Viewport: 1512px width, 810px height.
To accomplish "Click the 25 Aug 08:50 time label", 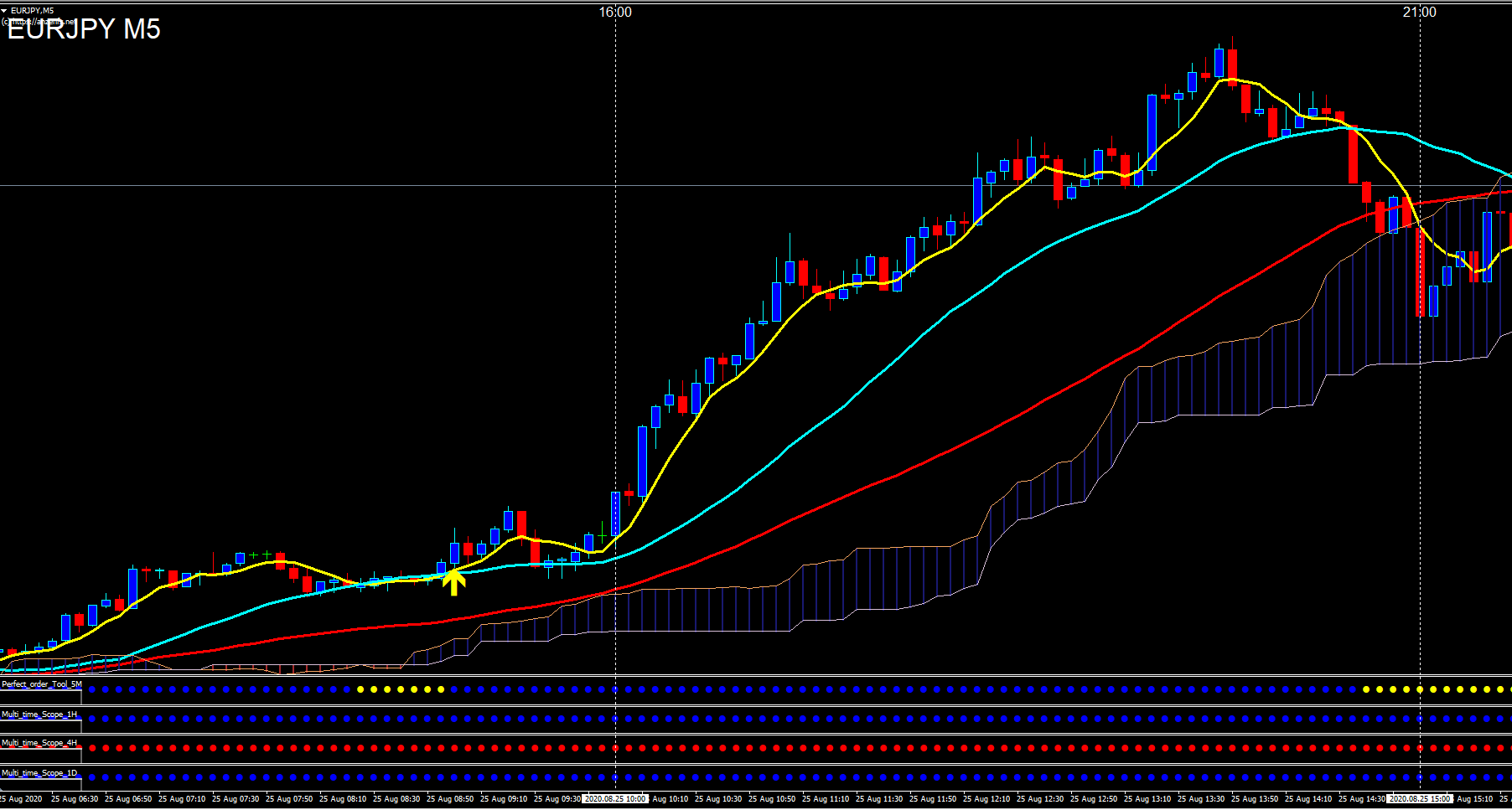I will tap(450, 799).
